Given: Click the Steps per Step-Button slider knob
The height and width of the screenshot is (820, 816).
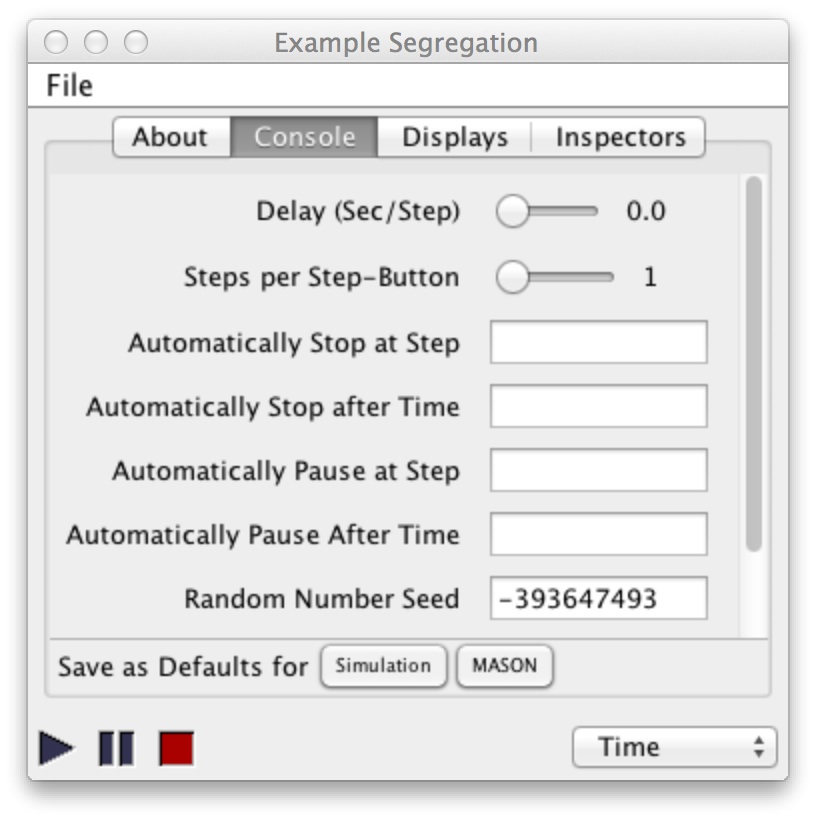Looking at the screenshot, I should click(512, 277).
